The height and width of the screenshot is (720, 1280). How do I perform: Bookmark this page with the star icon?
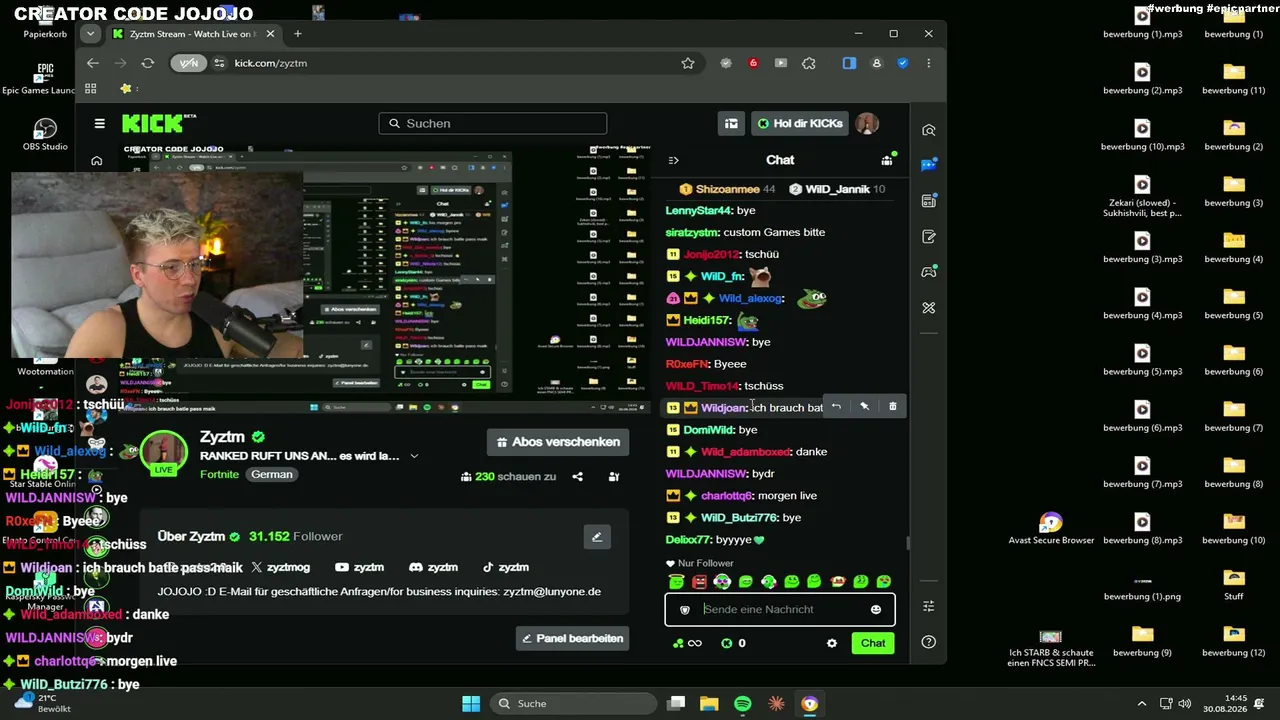(x=688, y=63)
